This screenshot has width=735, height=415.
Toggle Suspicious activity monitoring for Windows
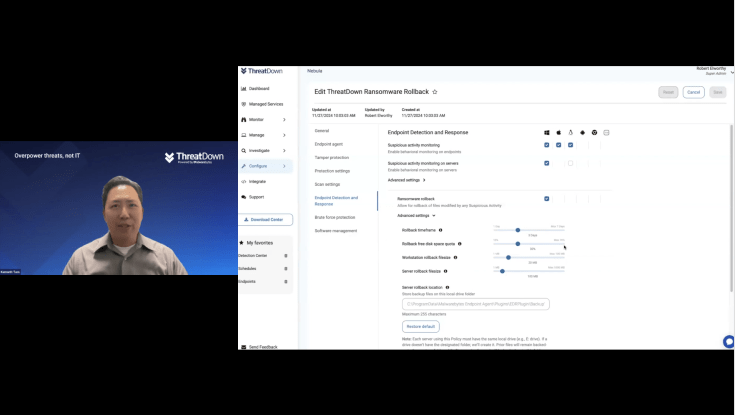547,145
